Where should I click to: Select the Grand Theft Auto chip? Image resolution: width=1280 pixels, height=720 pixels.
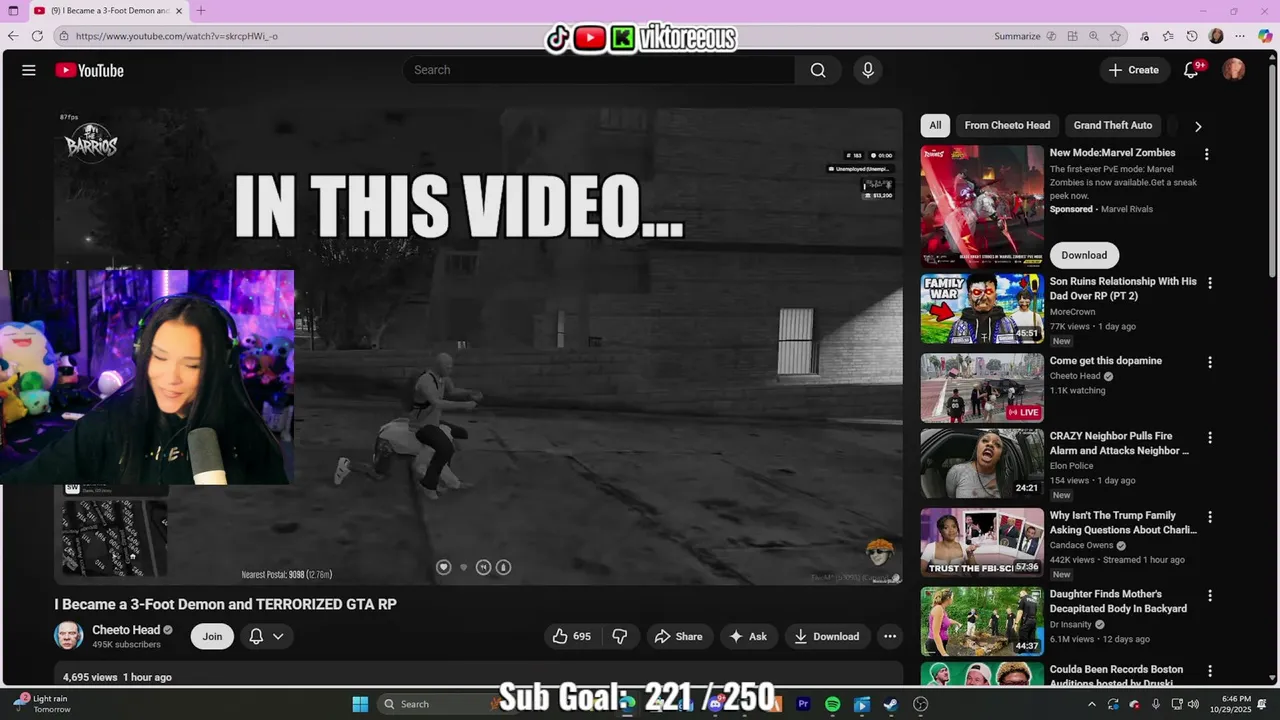pos(1113,125)
